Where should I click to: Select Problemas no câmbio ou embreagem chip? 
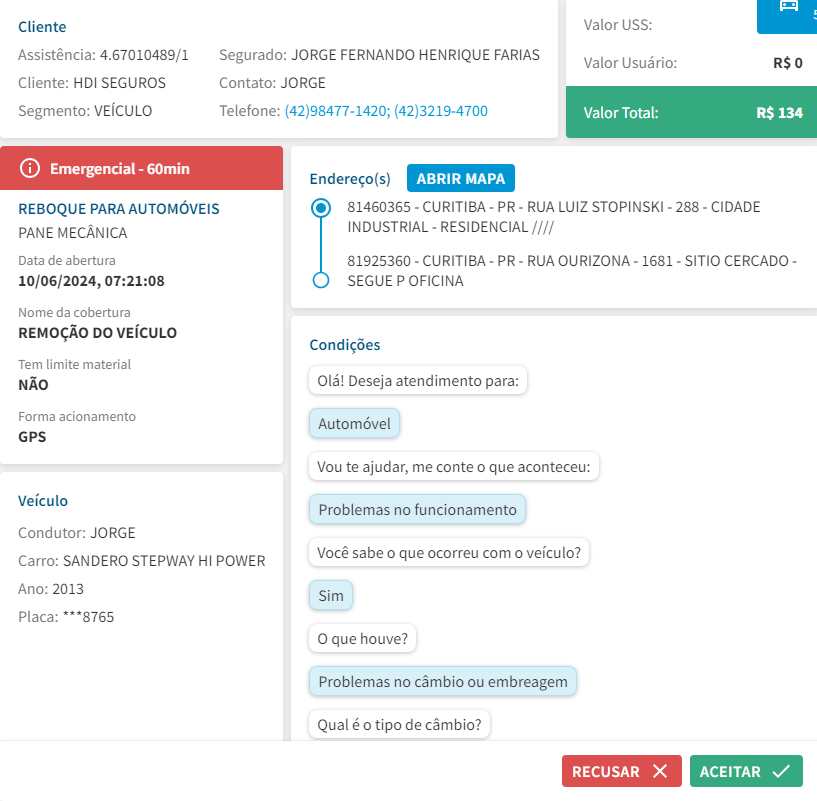(443, 681)
